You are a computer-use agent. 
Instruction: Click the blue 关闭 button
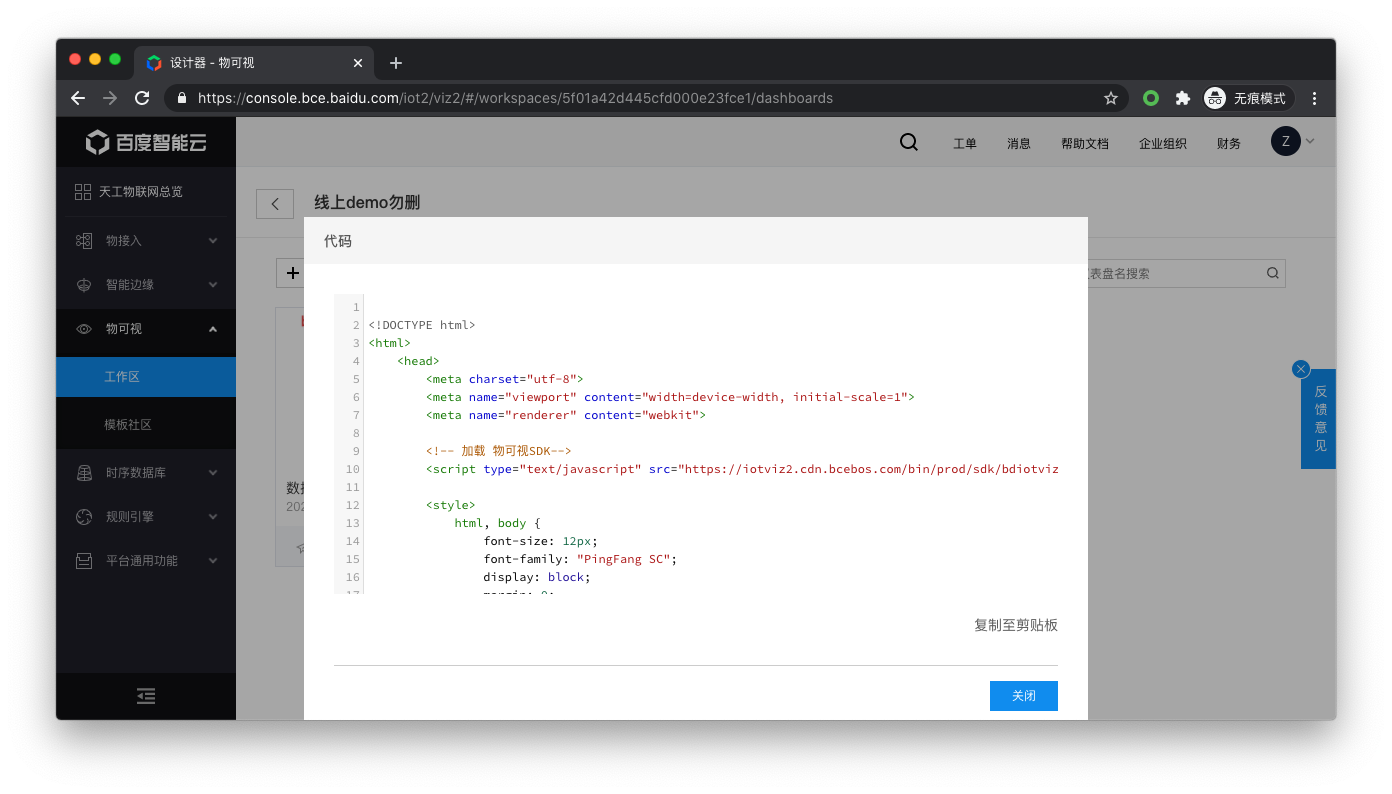point(1024,696)
